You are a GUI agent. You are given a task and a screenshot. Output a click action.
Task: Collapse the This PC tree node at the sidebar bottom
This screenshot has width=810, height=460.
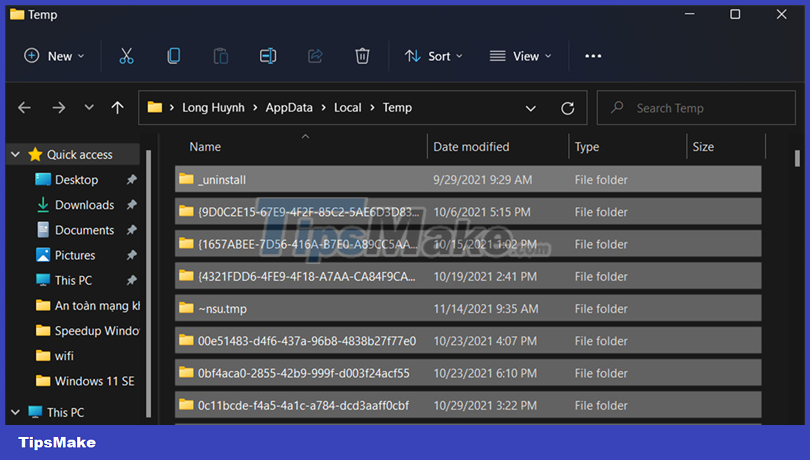coord(15,412)
